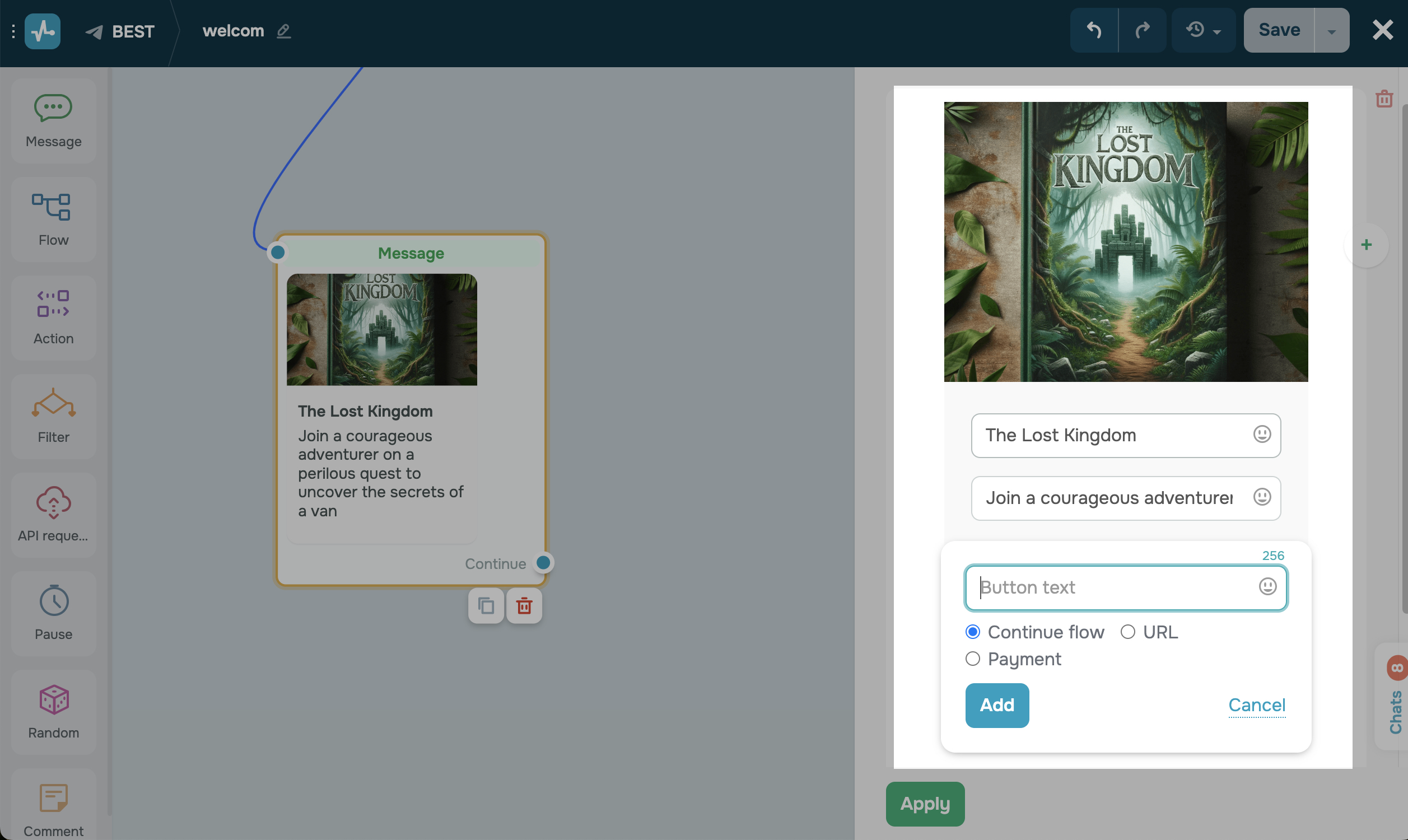
Task: Duplicate the Message node with copy icon
Action: pyautogui.click(x=486, y=606)
